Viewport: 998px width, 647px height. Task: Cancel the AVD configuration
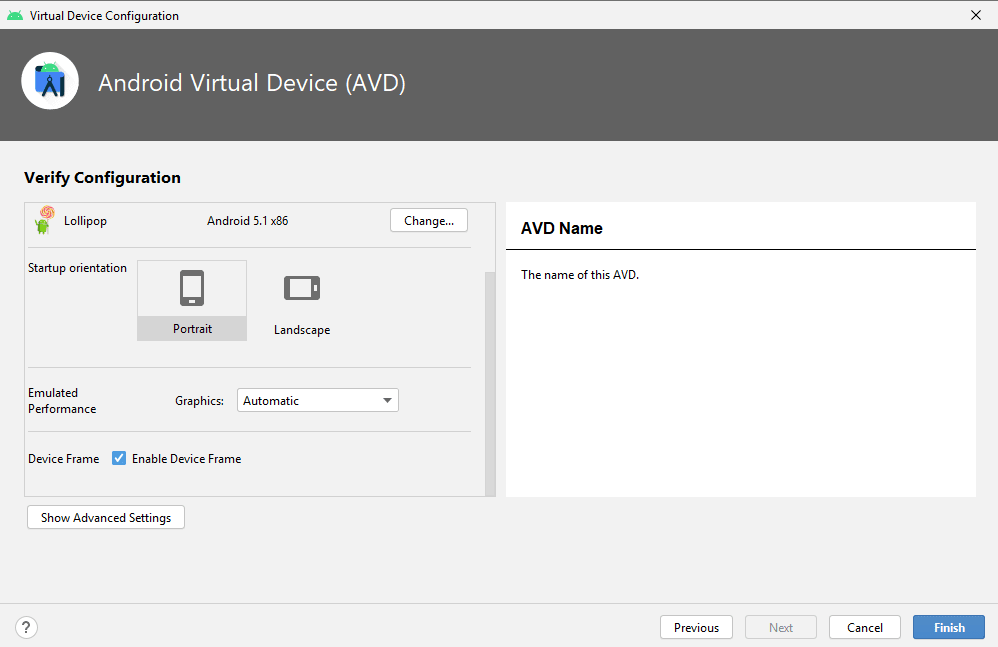point(864,627)
